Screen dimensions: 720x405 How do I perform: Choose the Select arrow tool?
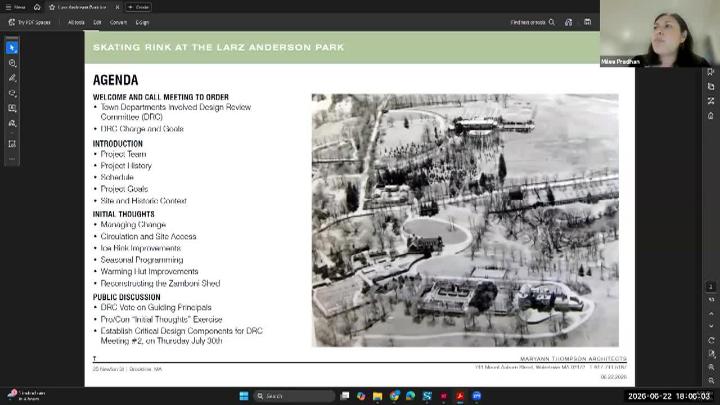tap(12, 47)
